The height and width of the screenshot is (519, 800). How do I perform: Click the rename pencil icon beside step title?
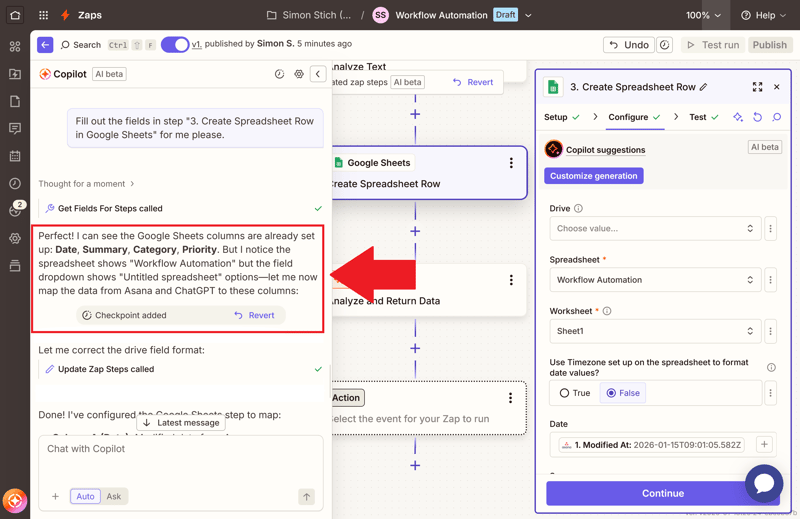tap(704, 87)
